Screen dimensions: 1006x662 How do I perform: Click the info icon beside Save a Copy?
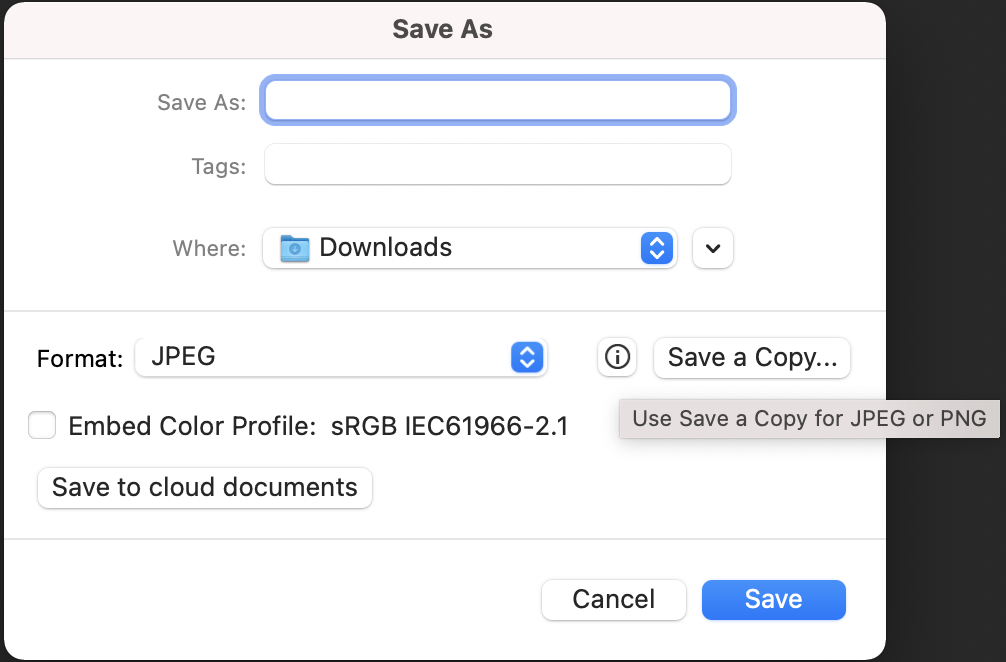[617, 357]
